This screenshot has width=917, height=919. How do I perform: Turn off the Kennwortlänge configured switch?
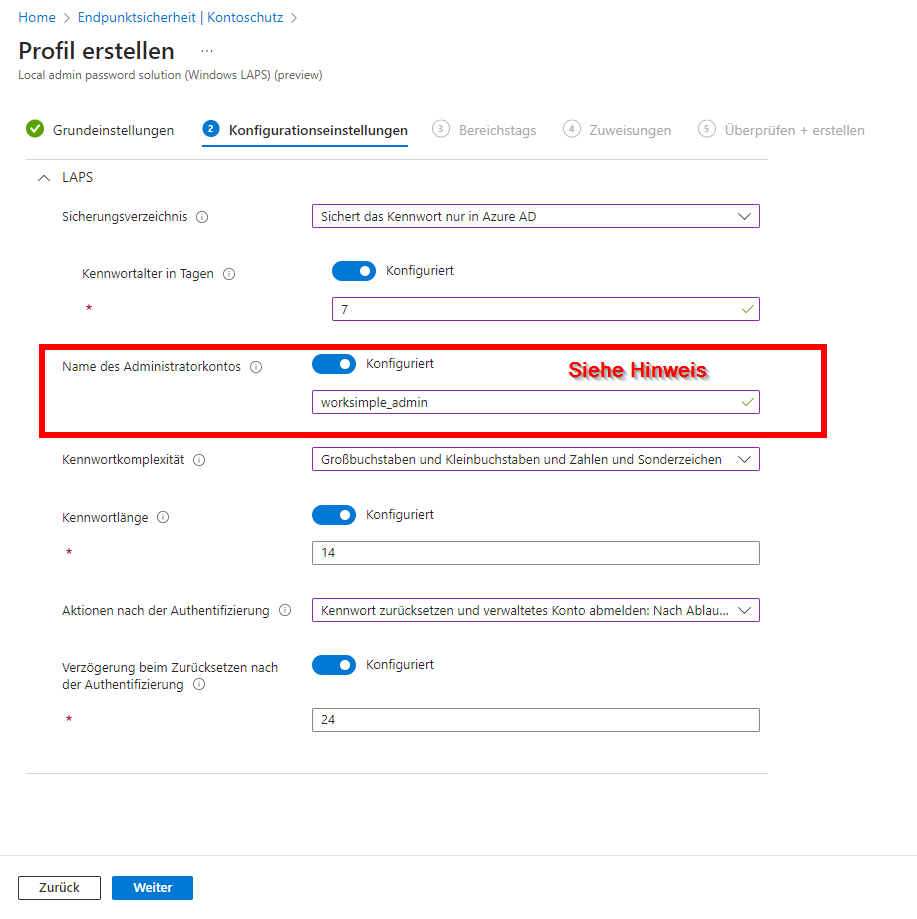tap(334, 515)
